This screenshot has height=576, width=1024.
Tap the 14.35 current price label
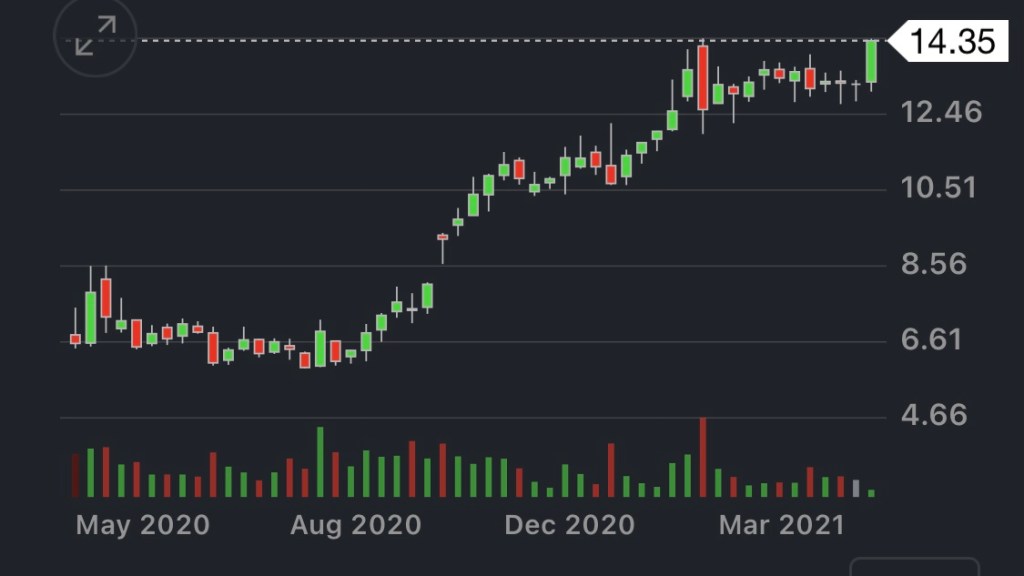click(952, 42)
